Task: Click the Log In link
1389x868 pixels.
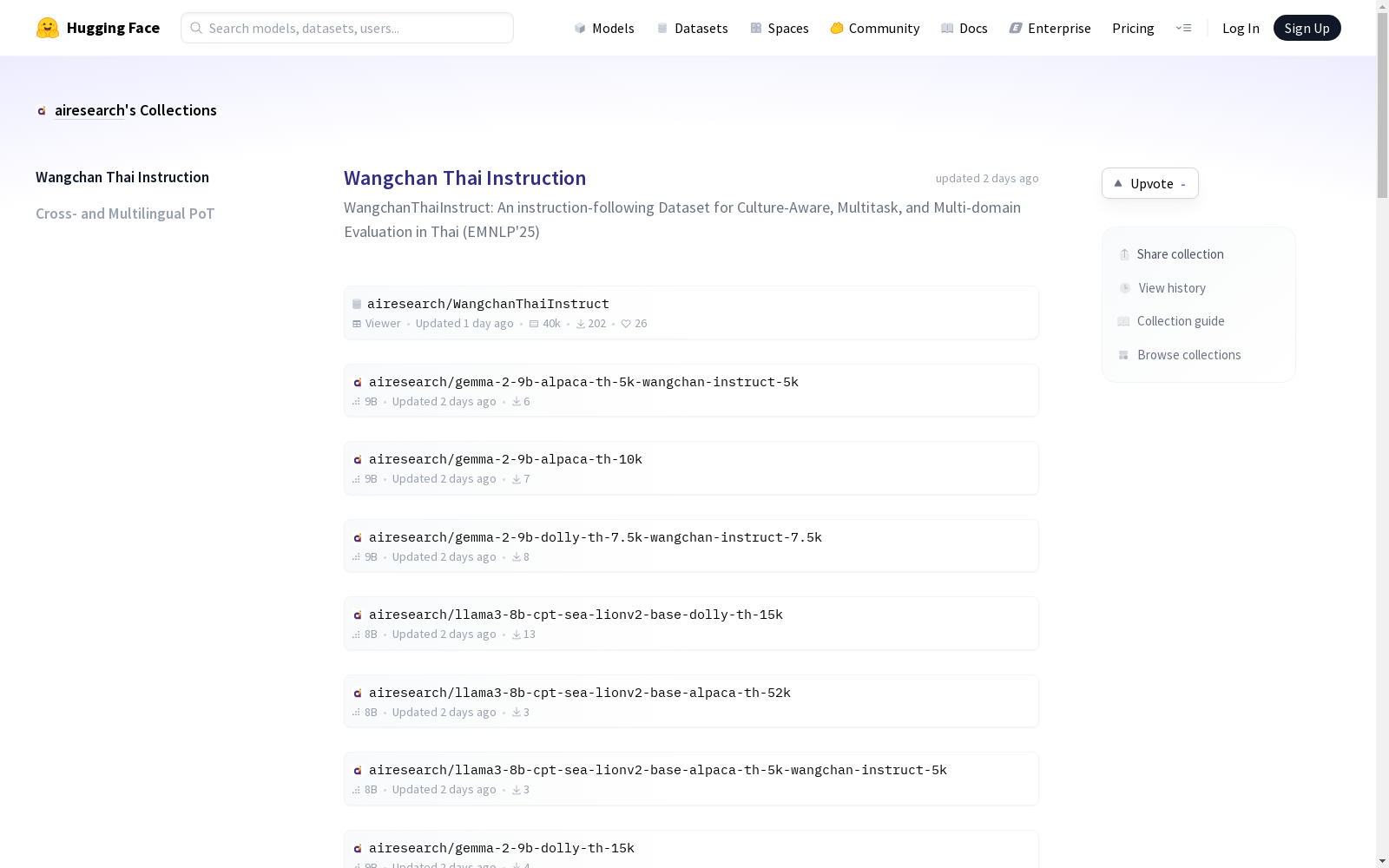Action: coord(1241,28)
